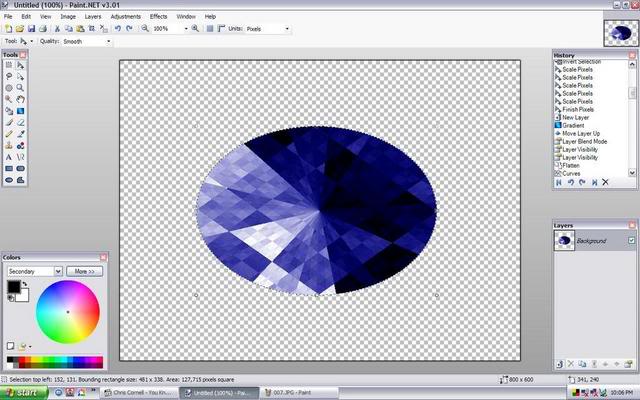Select the Freeform Shape tool
Viewport: 640px width, 400px height.
point(20,180)
